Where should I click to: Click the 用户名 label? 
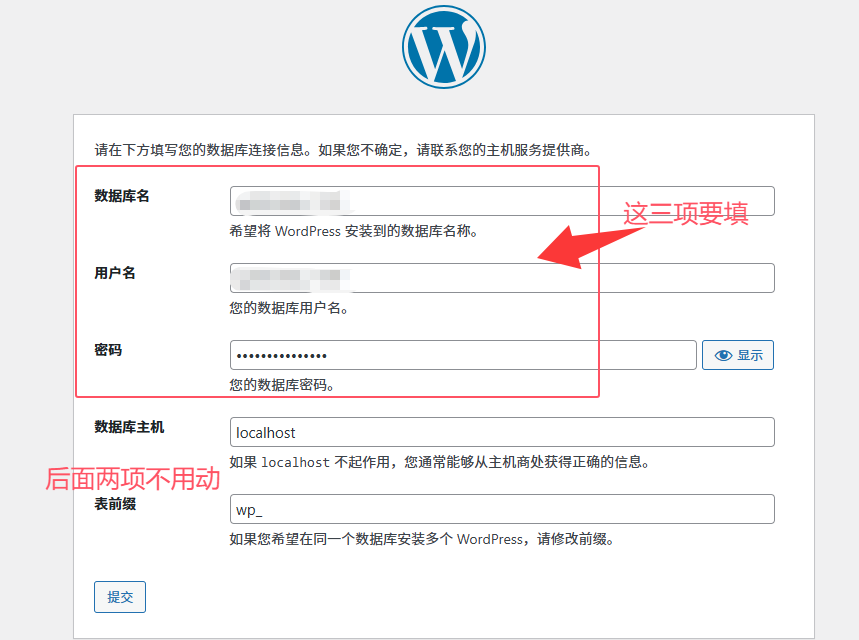[x=114, y=273]
